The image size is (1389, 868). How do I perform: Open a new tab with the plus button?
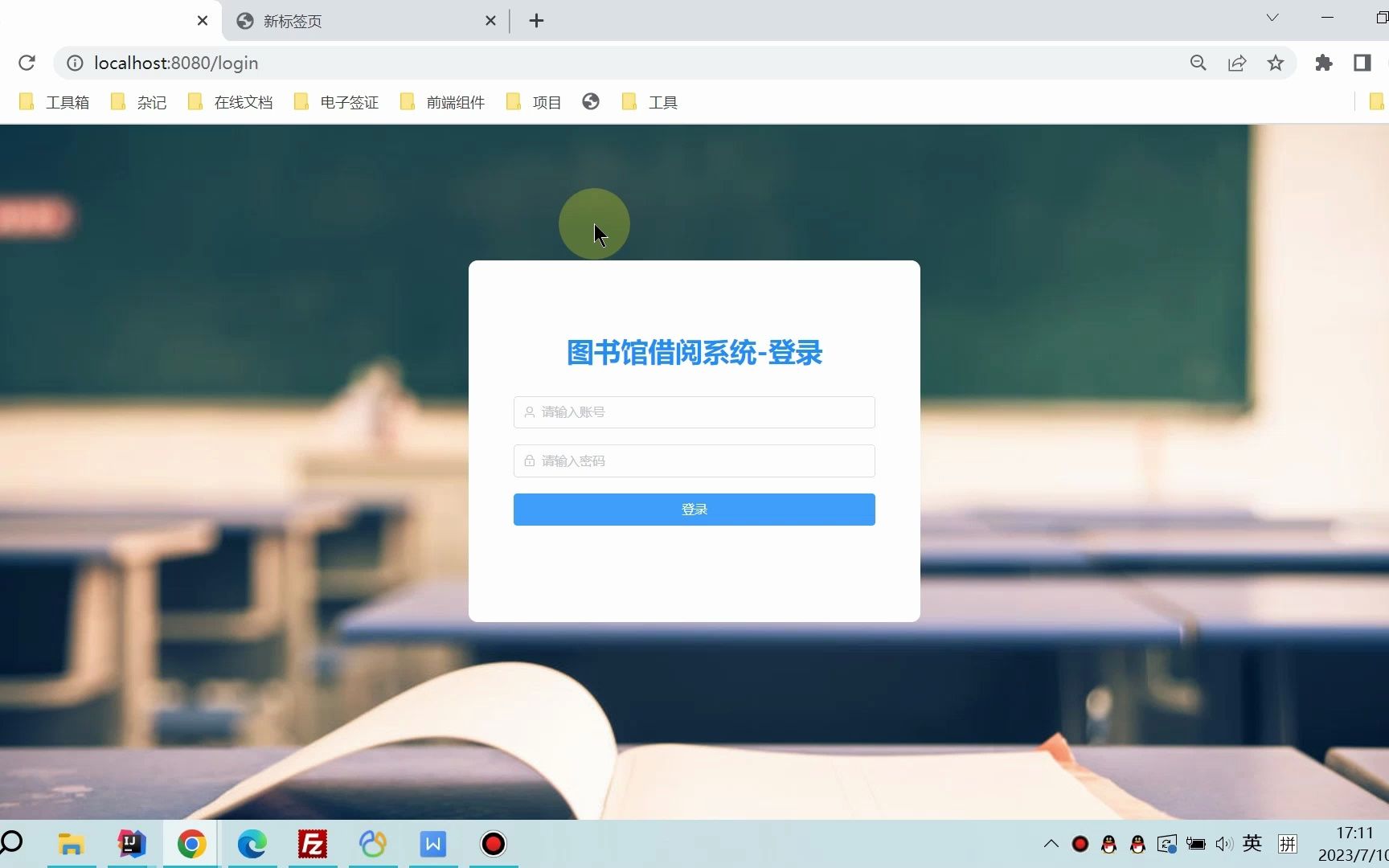536,21
